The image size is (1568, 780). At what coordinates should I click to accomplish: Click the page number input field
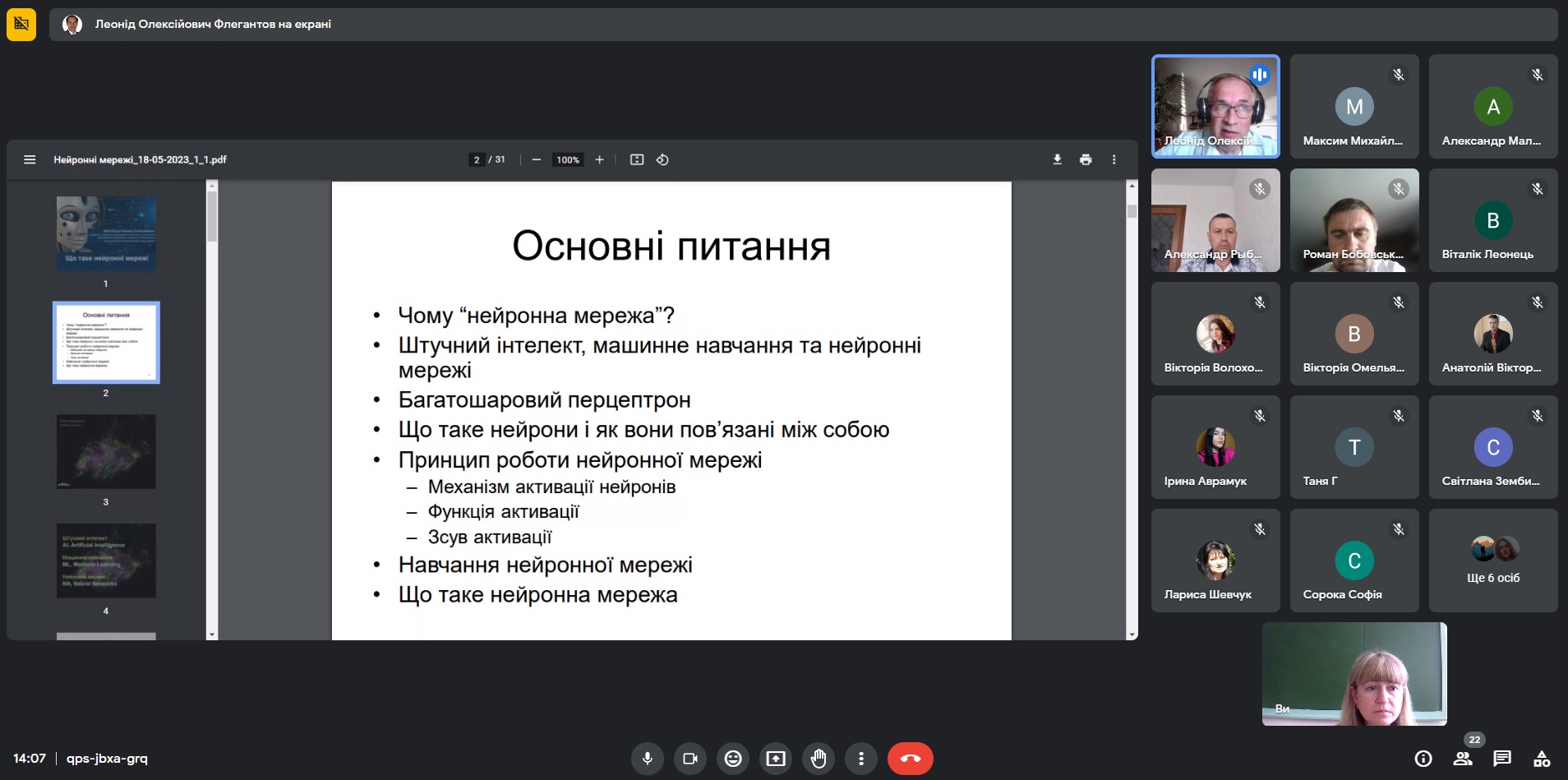(477, 159)
